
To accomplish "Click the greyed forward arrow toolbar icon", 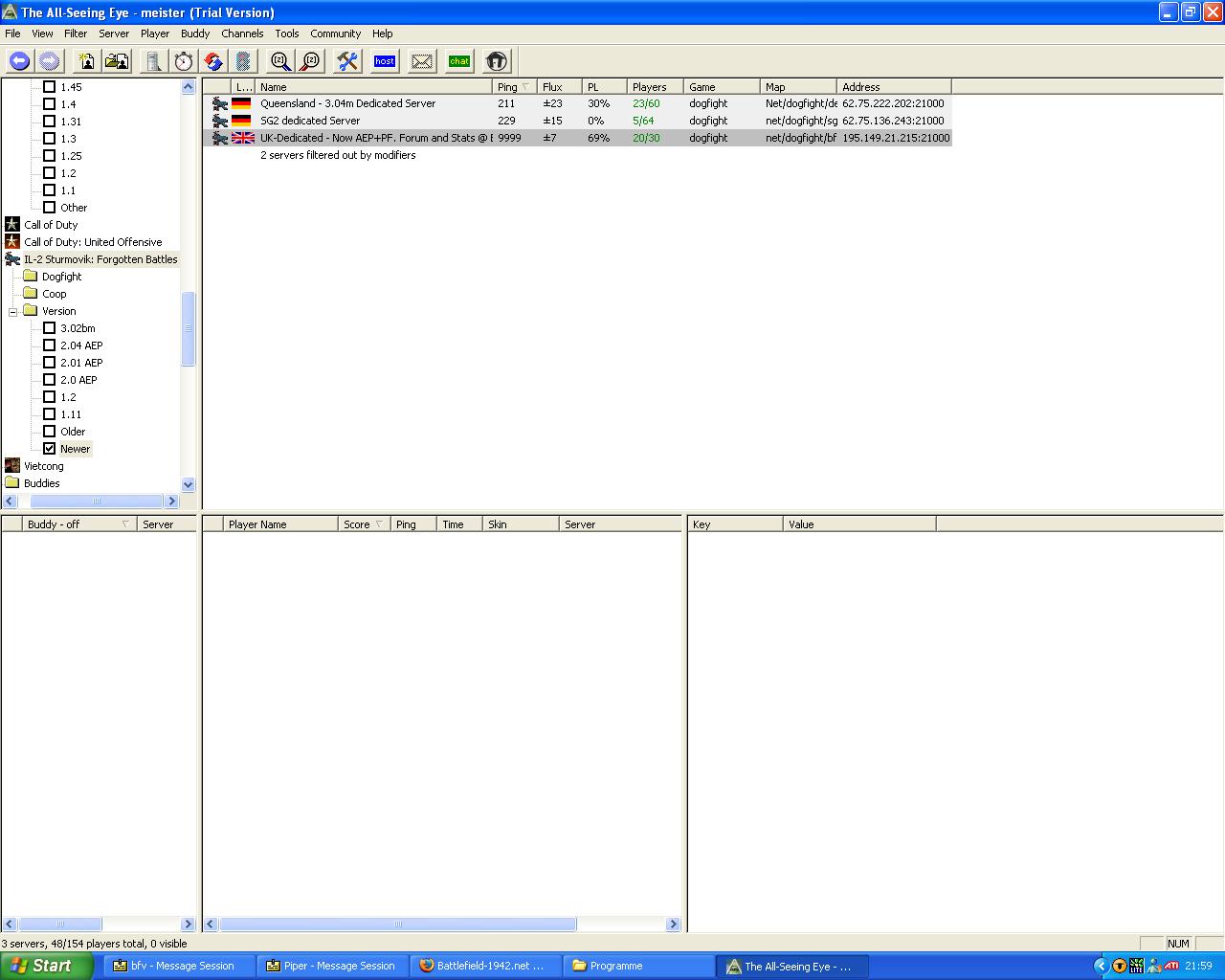I will [50, 61].
